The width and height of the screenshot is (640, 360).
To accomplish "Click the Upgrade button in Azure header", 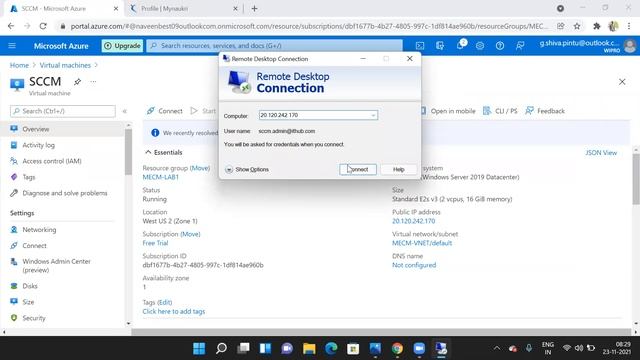I will (x=122, y=46).
